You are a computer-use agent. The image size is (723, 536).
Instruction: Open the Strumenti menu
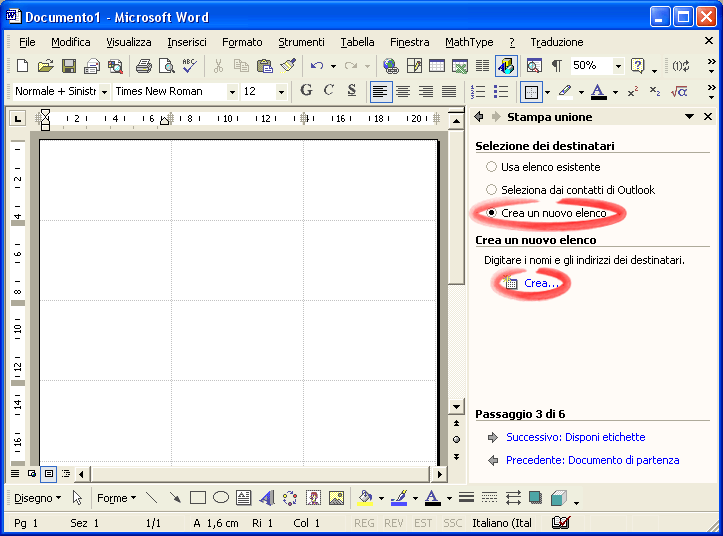[x=301, y=42]
